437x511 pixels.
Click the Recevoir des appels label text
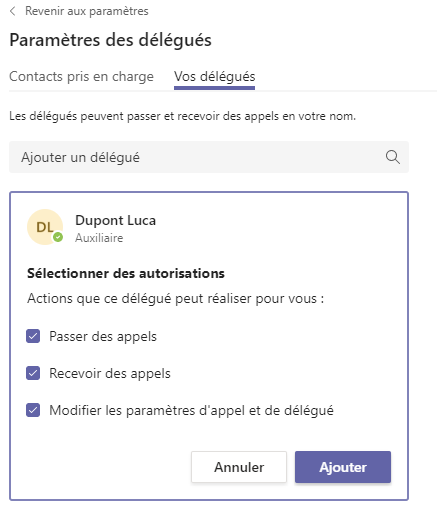coord(110,373)
